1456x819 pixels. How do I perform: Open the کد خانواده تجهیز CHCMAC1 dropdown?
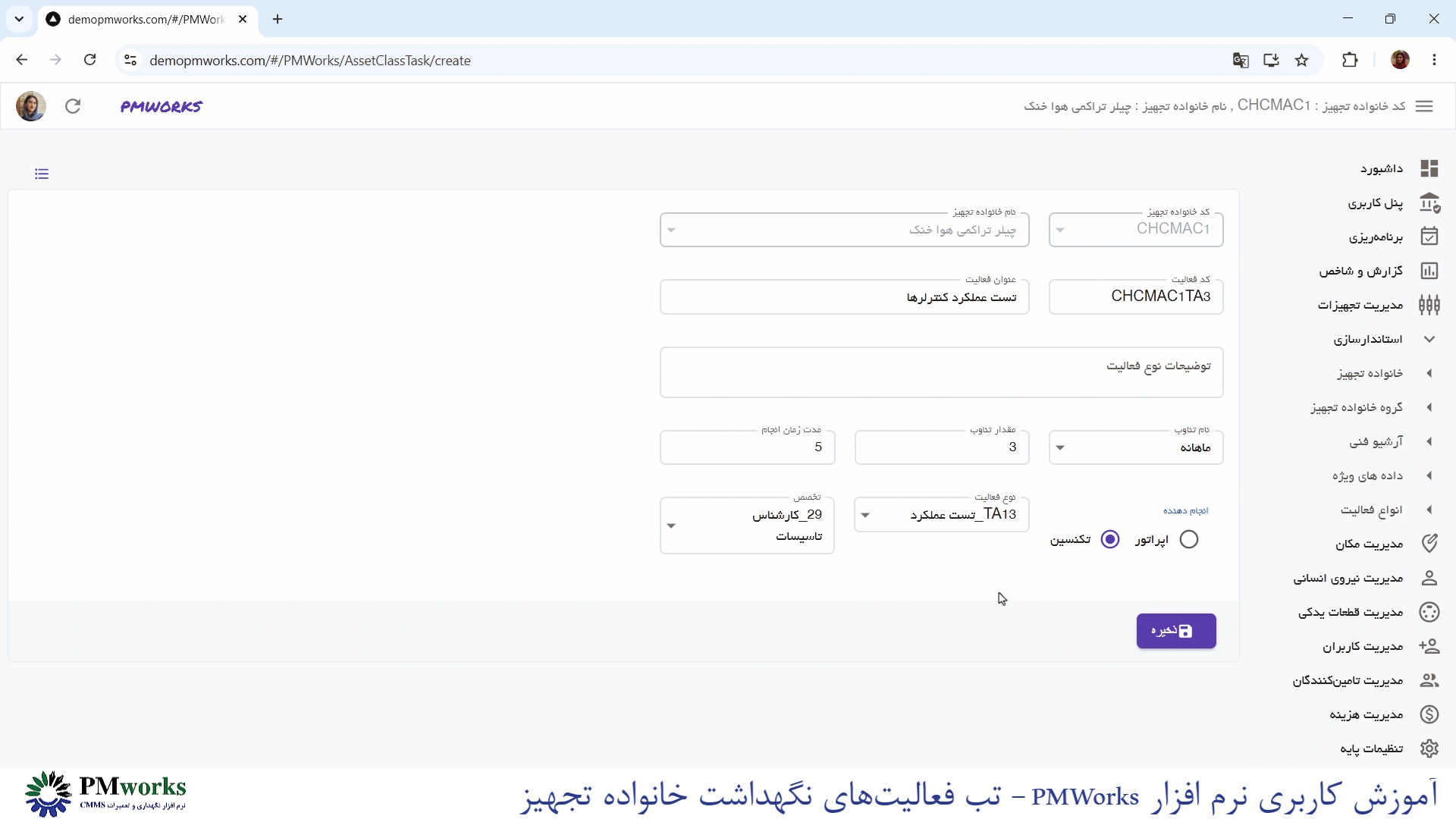pyautogui.click(x=1136, y=229)
